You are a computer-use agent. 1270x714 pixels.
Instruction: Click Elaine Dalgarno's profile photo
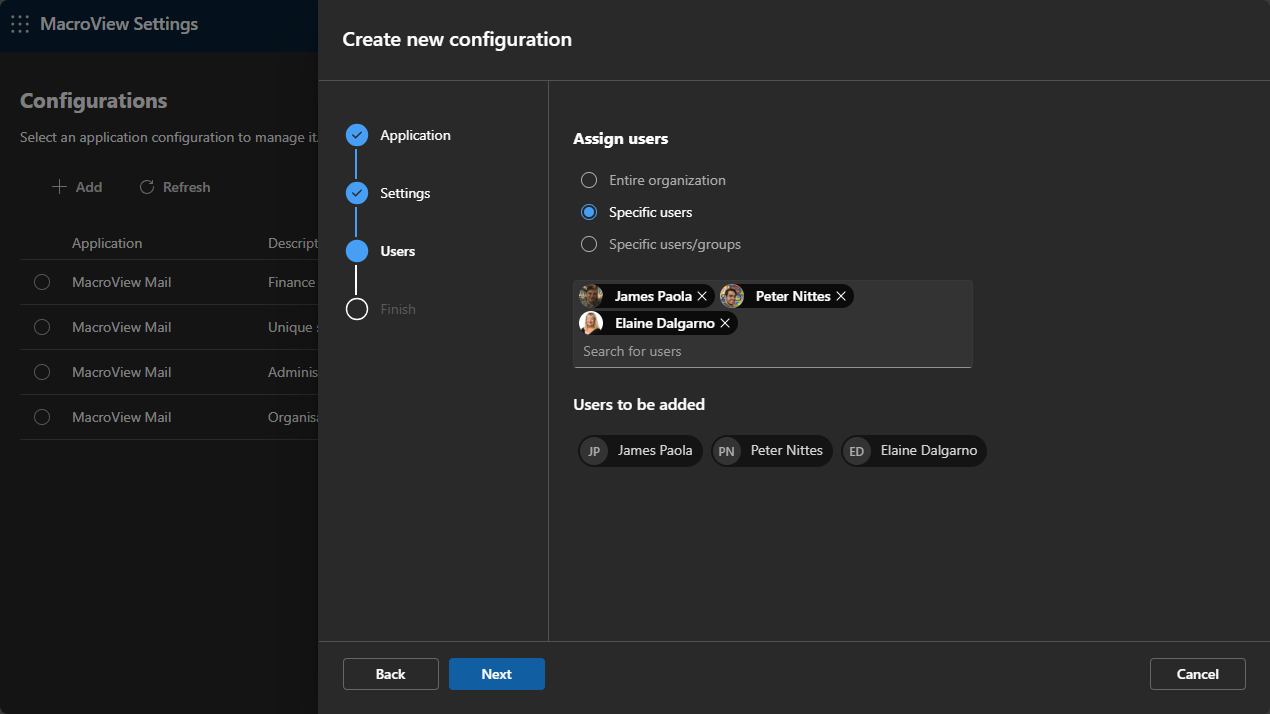(x=591, y=323)
